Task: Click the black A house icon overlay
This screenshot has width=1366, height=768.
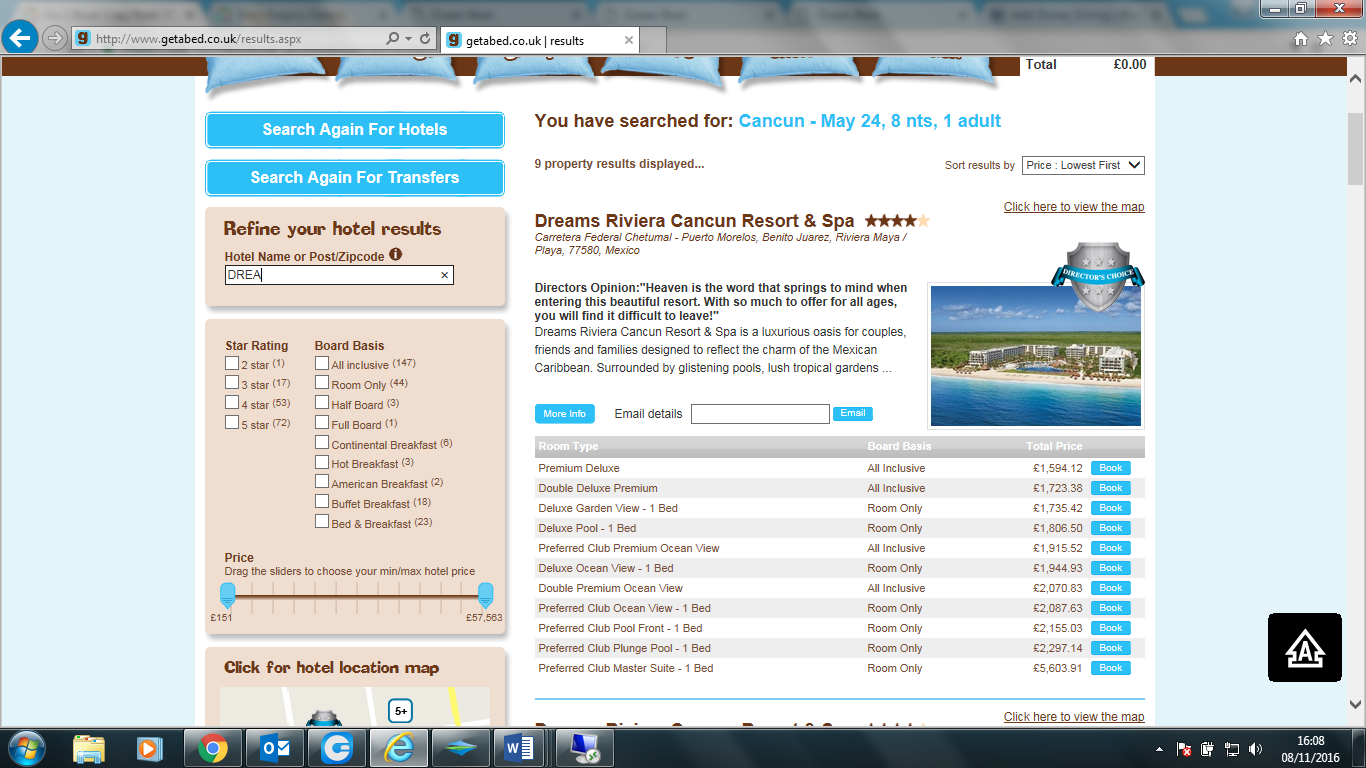Action: pos(1305,647)
